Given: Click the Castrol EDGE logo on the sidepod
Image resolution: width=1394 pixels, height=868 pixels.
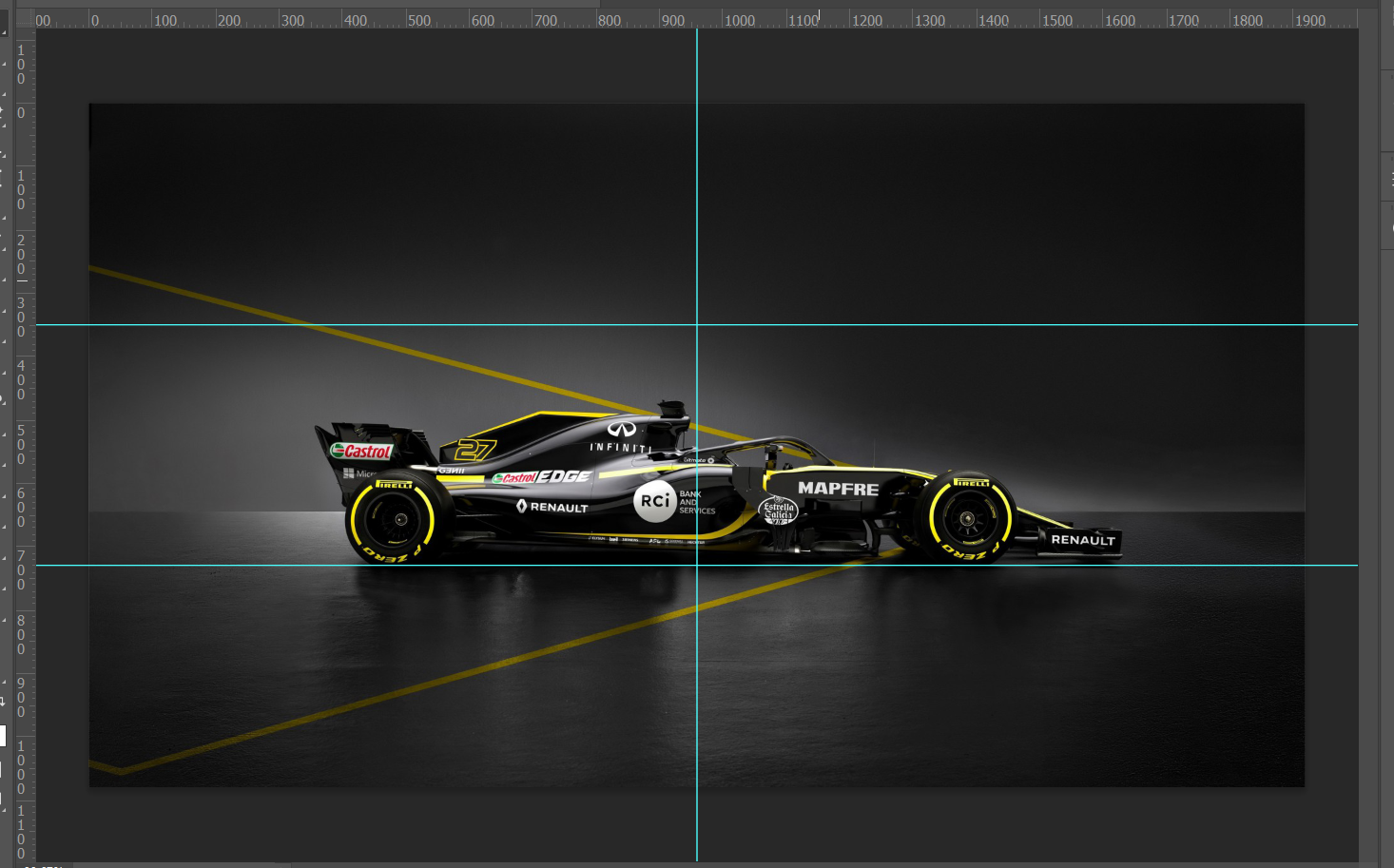Looking at the screenshot, I should click(542, 477).
